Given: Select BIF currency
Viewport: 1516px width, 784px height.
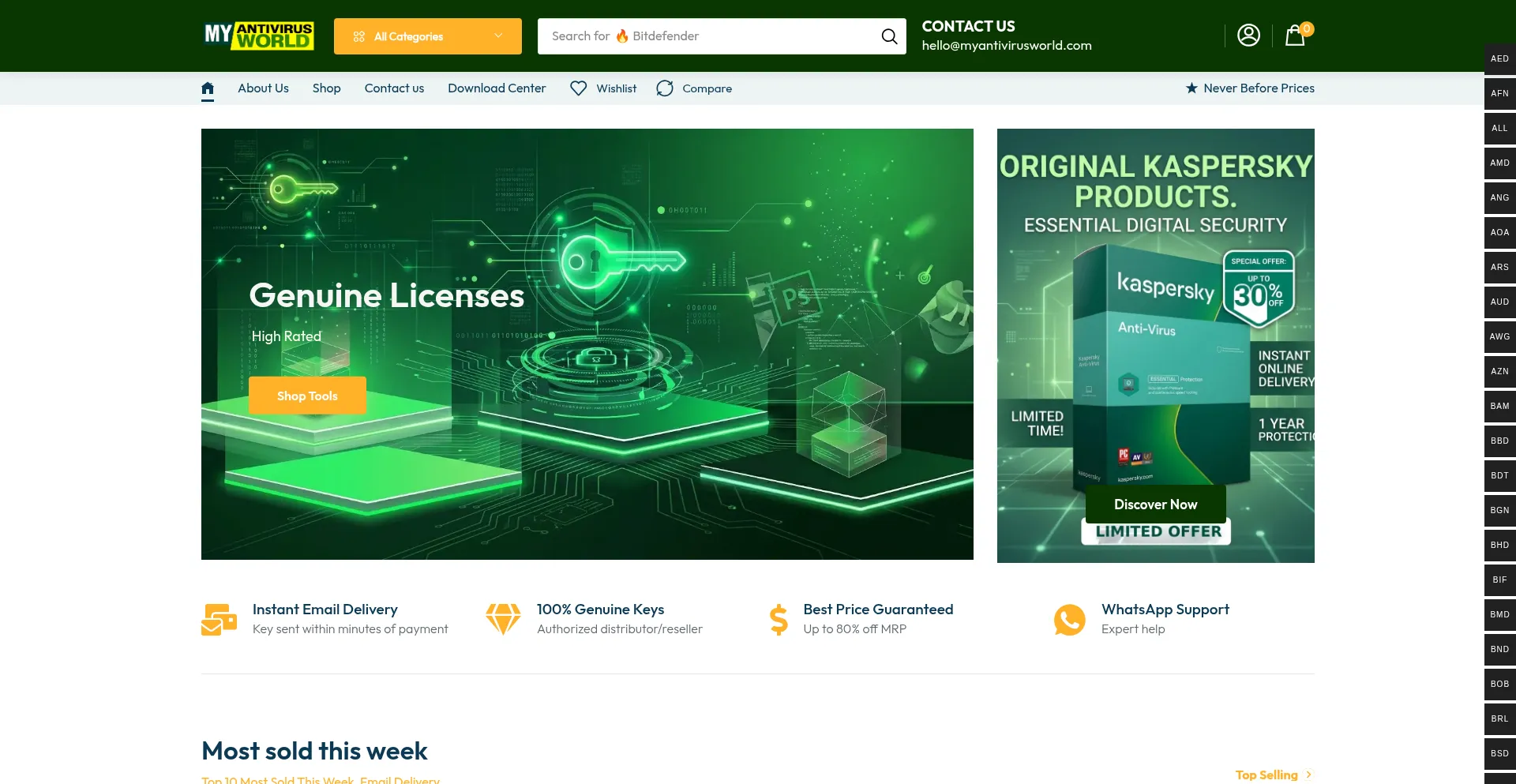Looking at the screenshot, I should pyautogui.click(x=1499, y=580).
